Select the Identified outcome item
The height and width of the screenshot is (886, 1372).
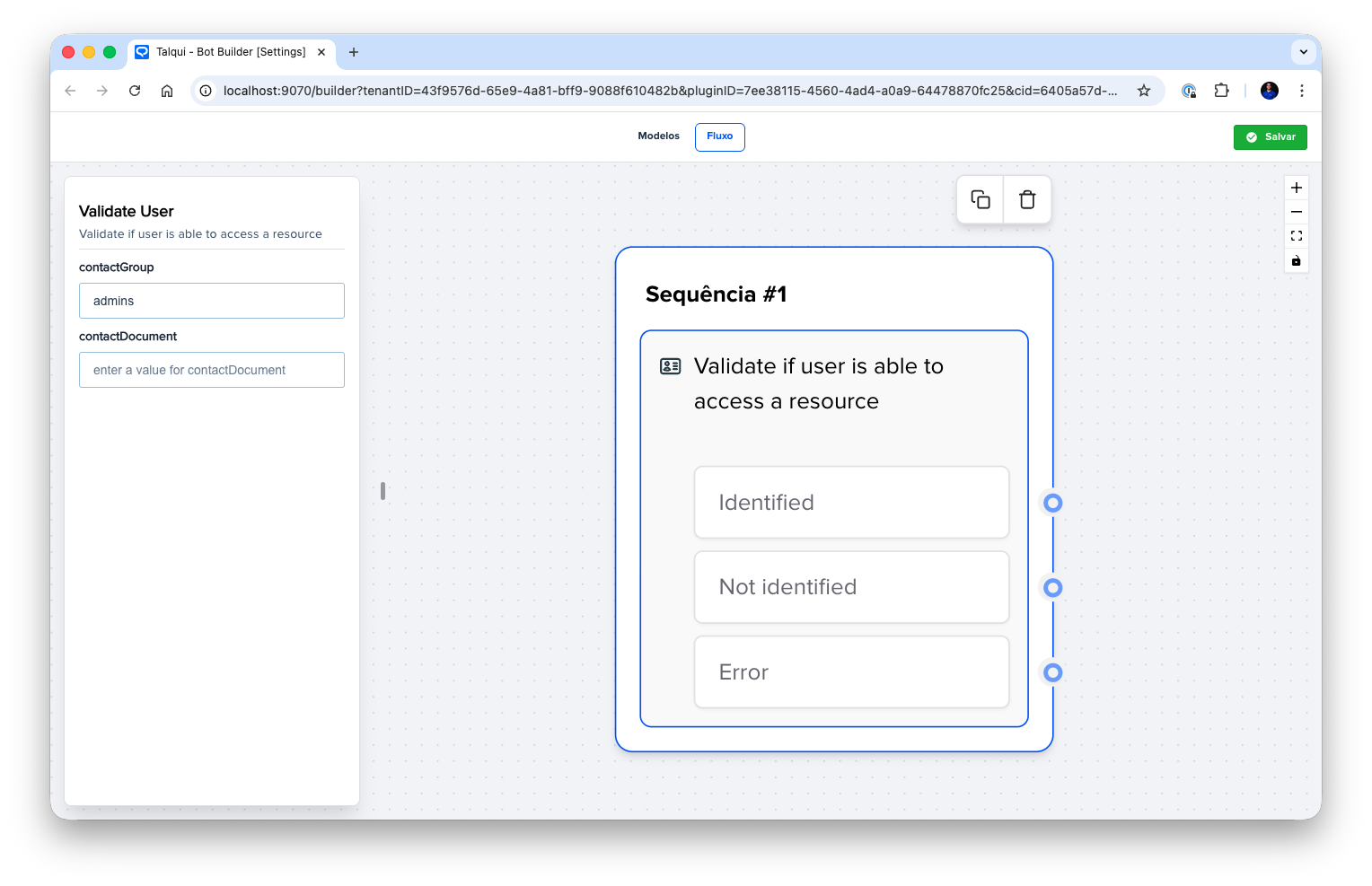(851, 503)
